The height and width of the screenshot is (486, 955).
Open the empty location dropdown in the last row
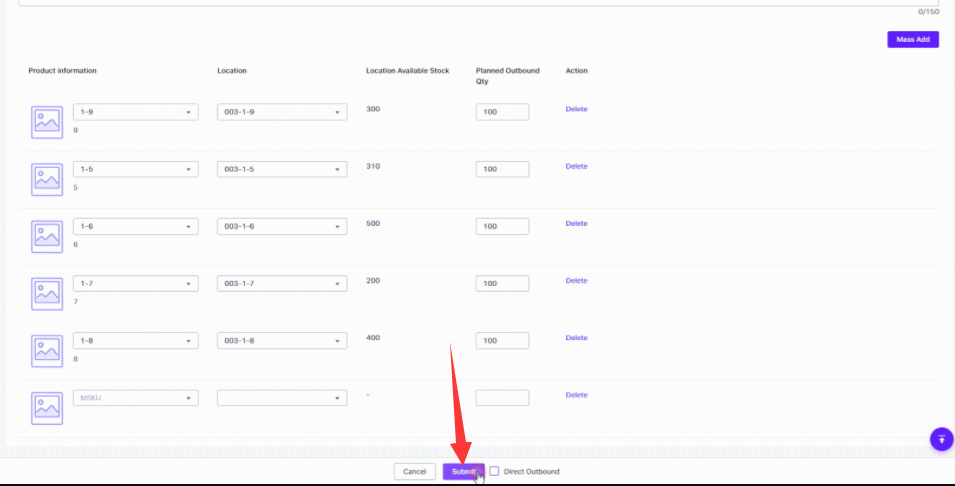click(x=282, y=398)
